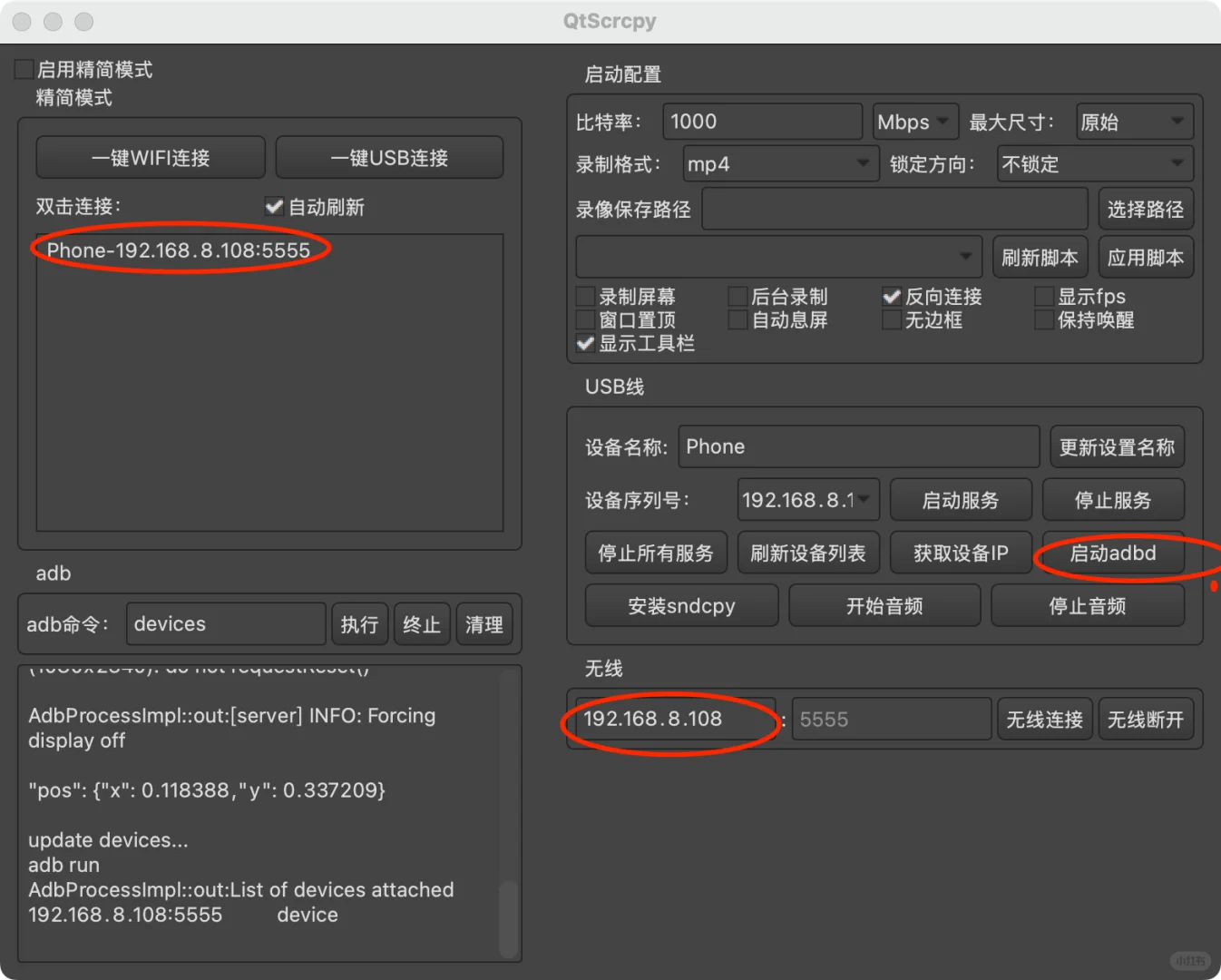Uncheck 反向连接 in startup options

(x=891, y=295)
